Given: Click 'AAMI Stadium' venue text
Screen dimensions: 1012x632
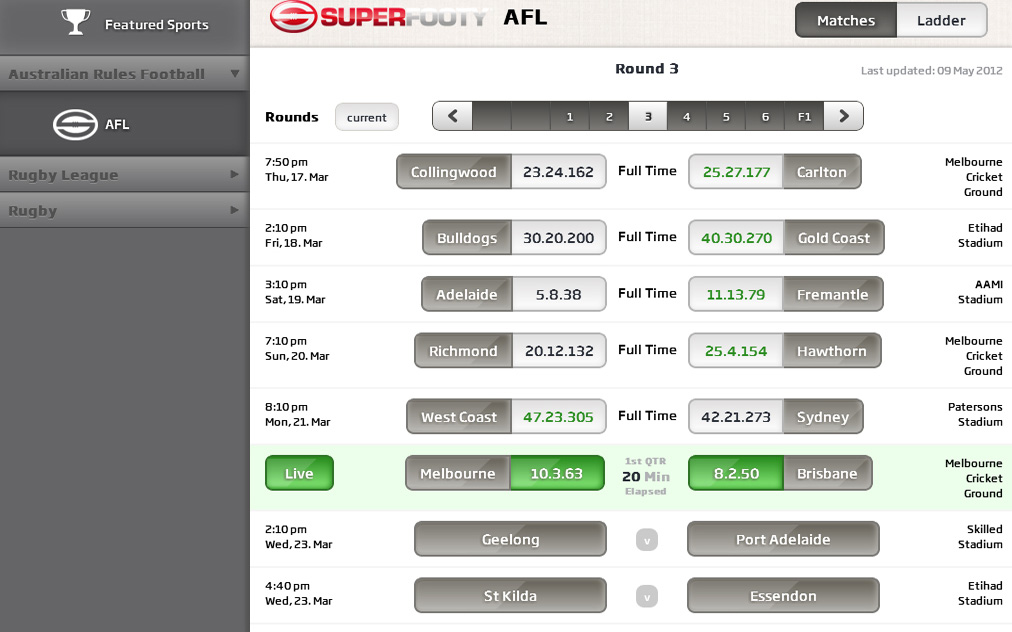Looking at the screenshot, I should 980,292.
